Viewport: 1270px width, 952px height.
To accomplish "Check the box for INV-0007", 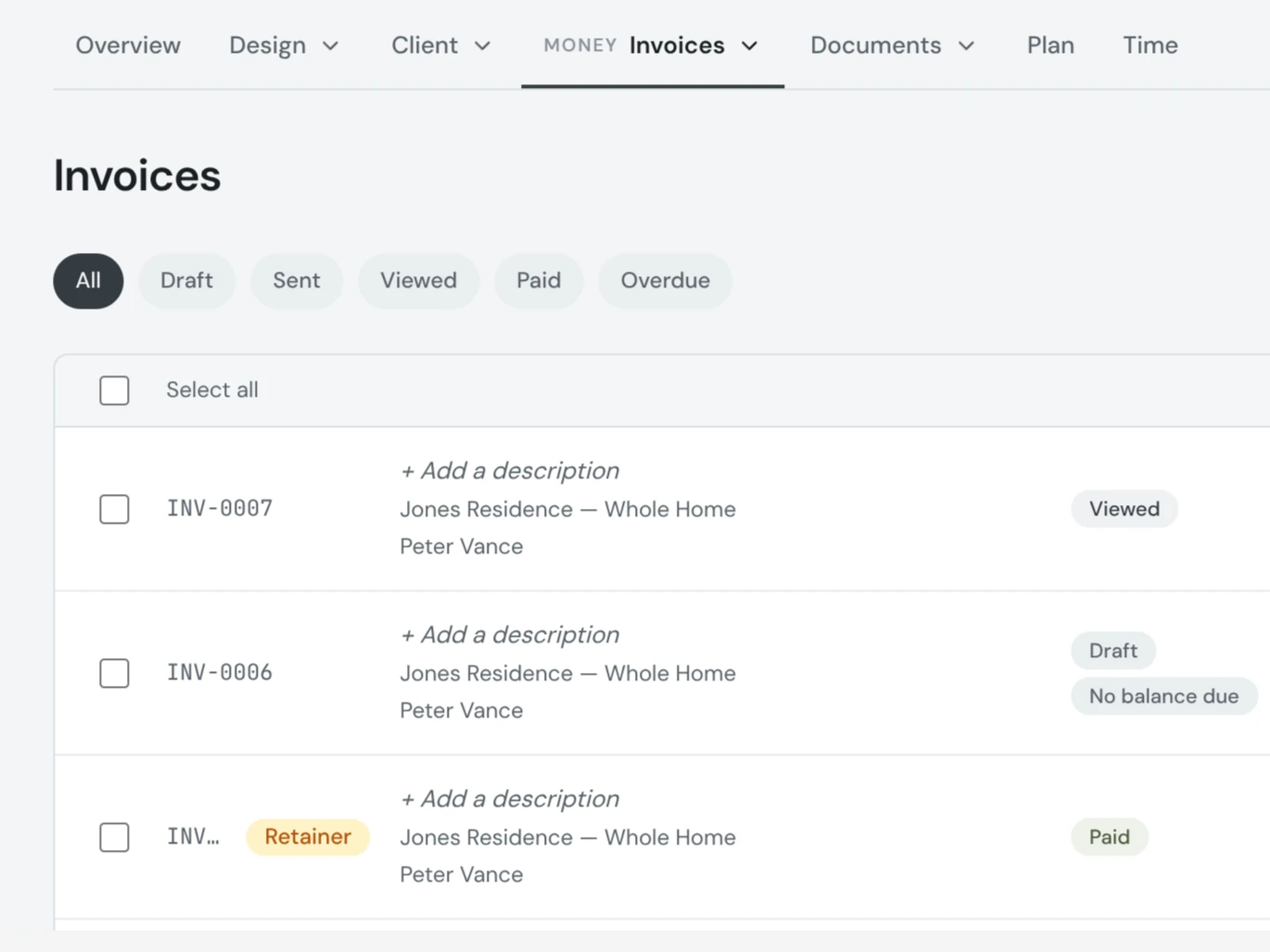I will (114, 509).
